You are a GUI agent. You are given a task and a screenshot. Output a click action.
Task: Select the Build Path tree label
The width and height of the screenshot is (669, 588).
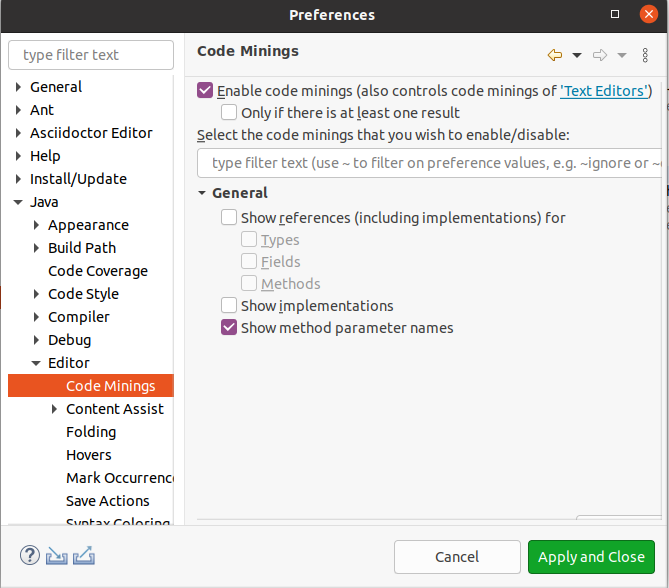[82, 248]
